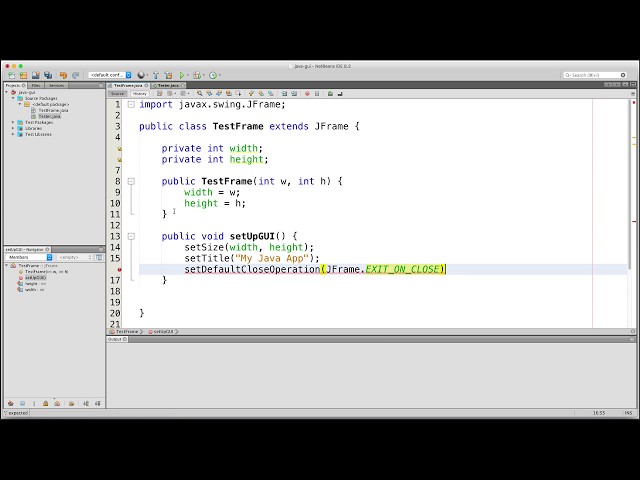Select the Output panel tab
The width and height of the screenshot is (640, 480).
coord(117,339)
